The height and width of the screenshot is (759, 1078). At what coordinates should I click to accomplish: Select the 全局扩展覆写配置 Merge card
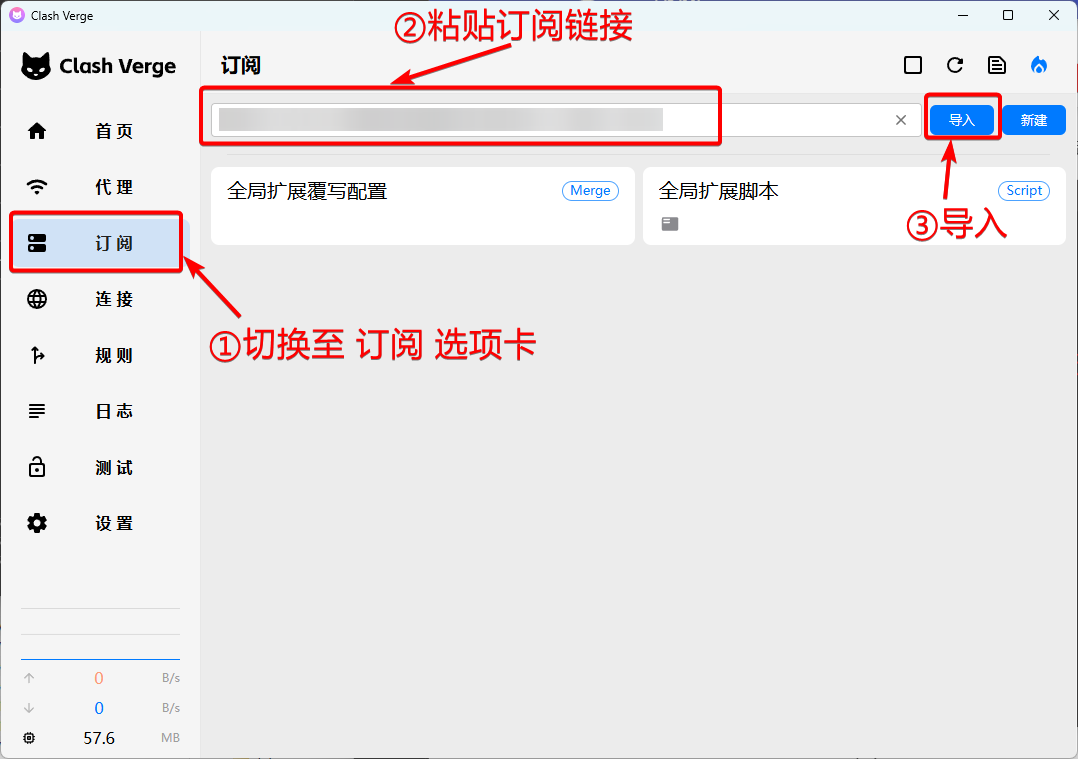pyautogui.click(x=422, y=206)
